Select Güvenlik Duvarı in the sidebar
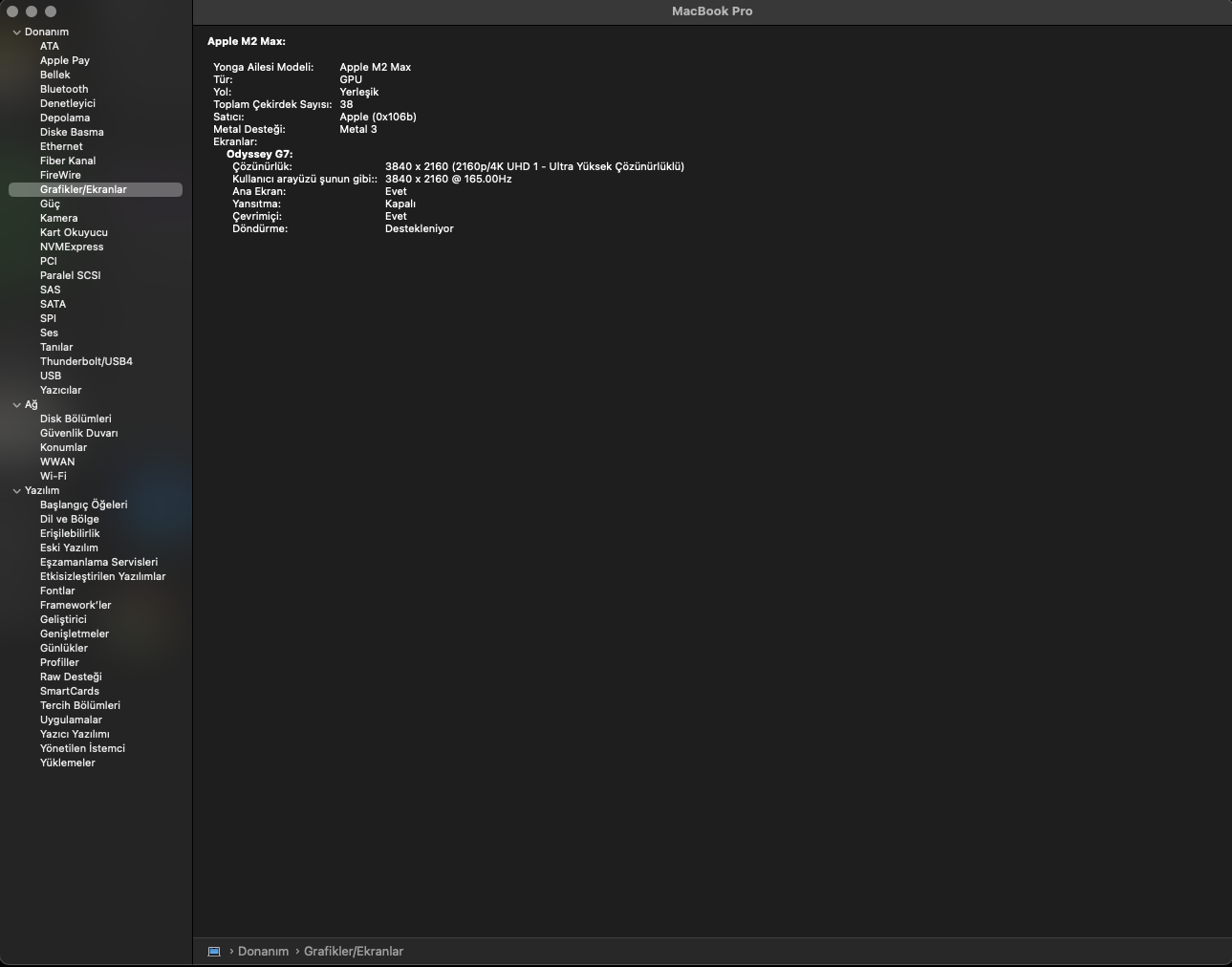1232x967 pixels. coord(79,433)
